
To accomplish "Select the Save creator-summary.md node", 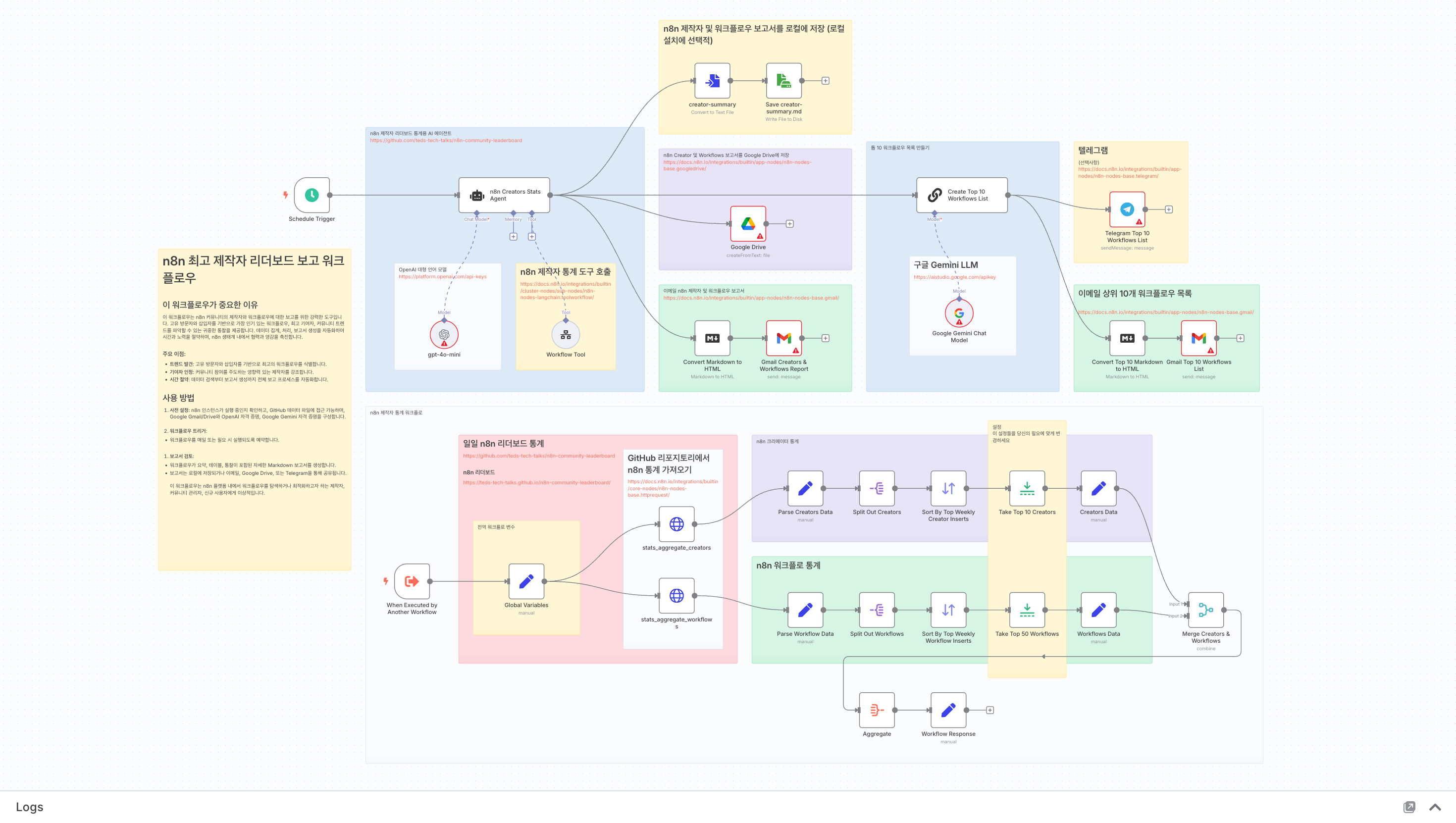I will pyautogui.click(x=784, y=81).
